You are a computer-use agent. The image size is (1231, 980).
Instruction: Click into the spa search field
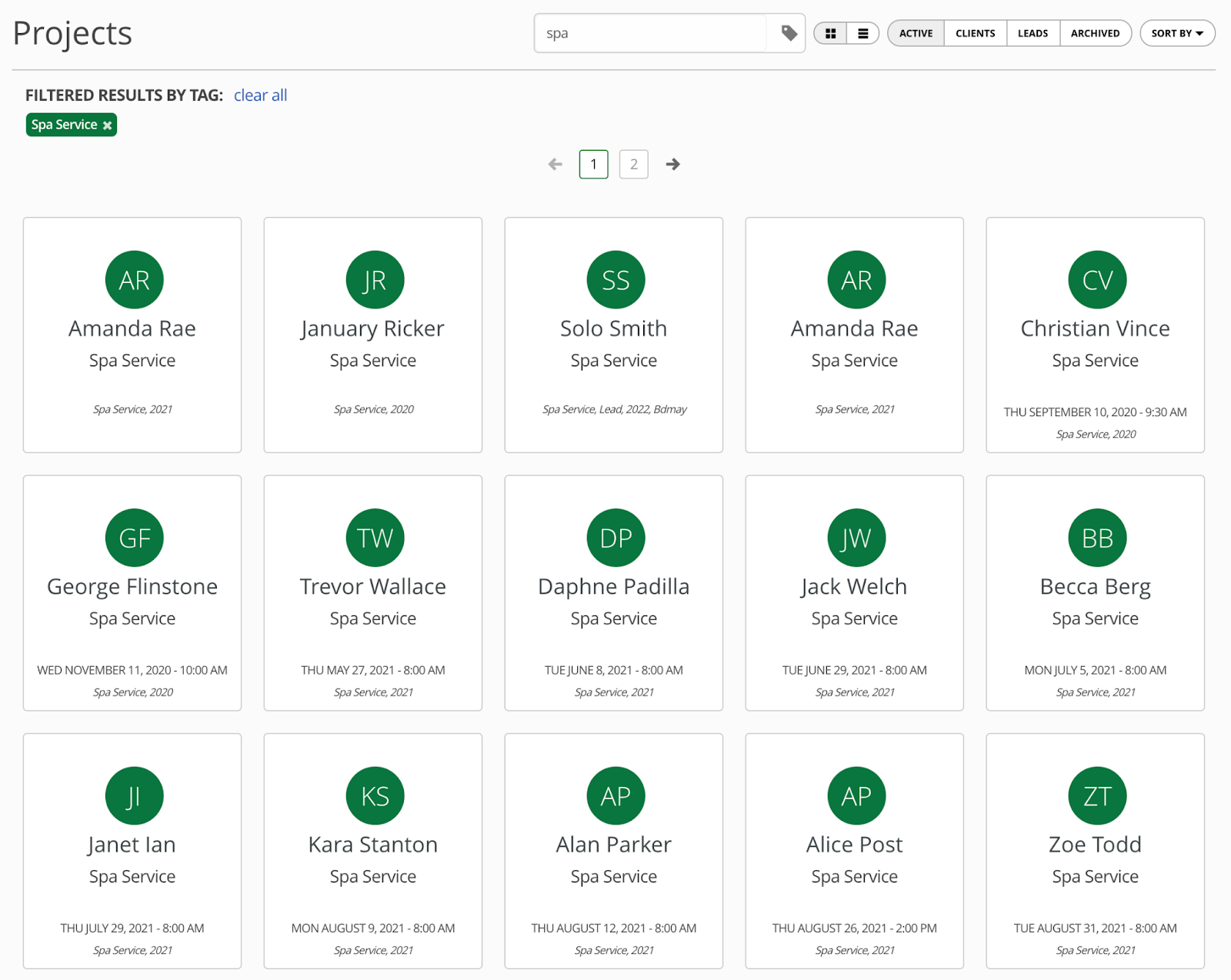[x=650, y=33]
